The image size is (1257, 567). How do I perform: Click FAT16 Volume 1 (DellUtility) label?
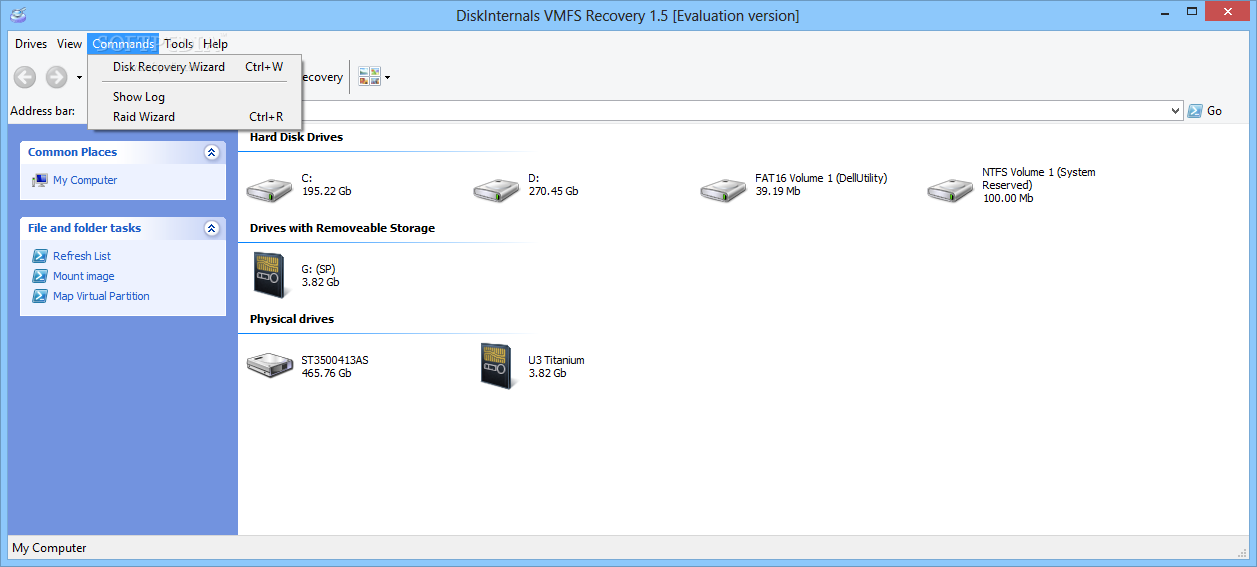[x=821, y=178]
